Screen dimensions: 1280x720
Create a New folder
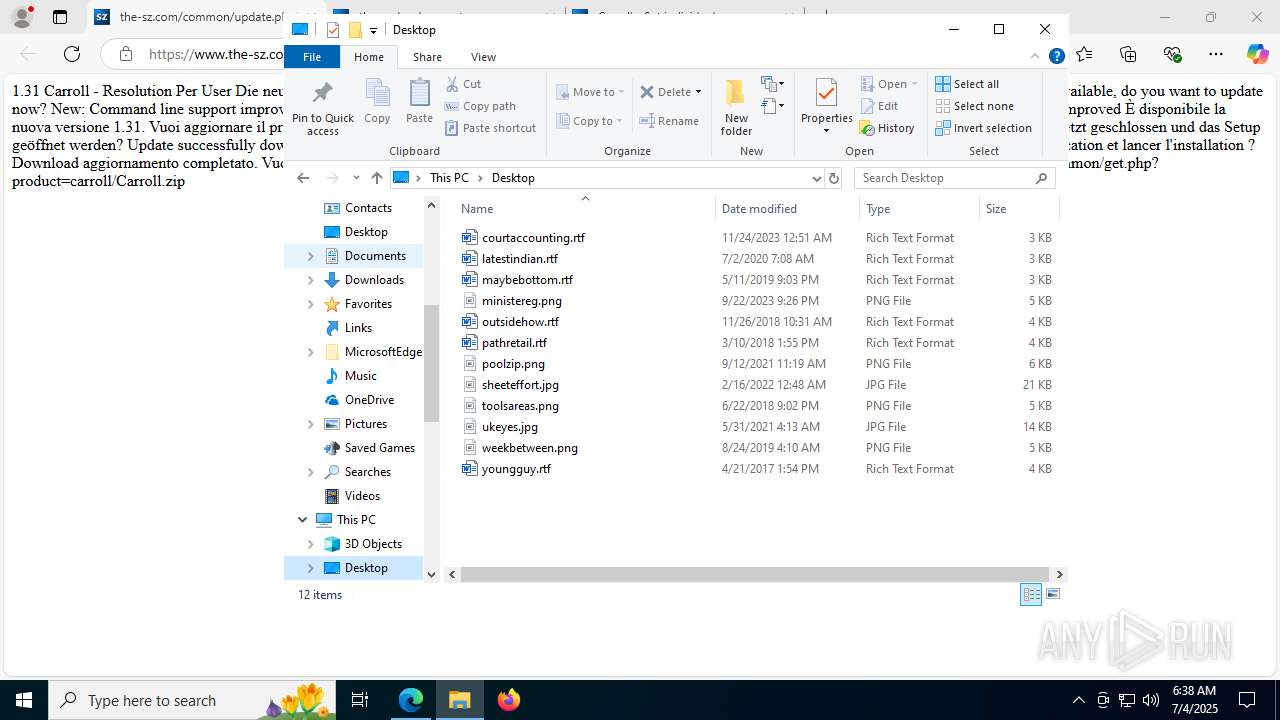(736, 108)
